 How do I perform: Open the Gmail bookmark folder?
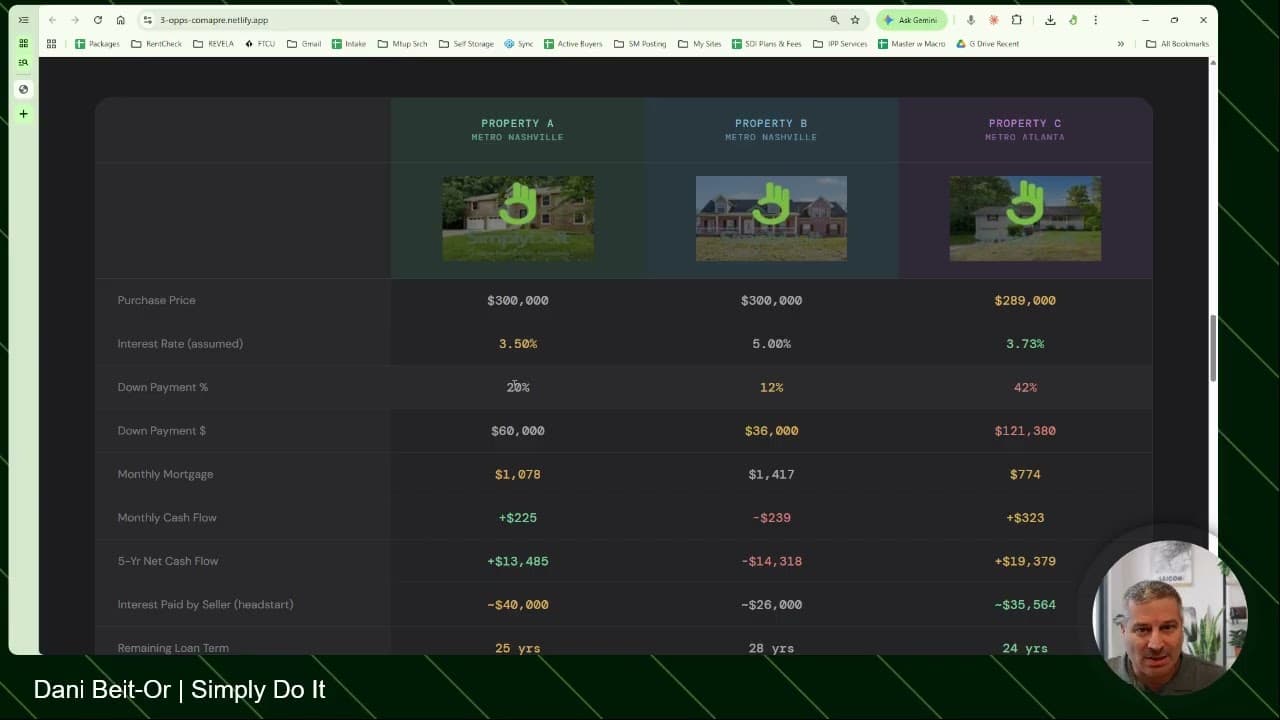point(304,44)
